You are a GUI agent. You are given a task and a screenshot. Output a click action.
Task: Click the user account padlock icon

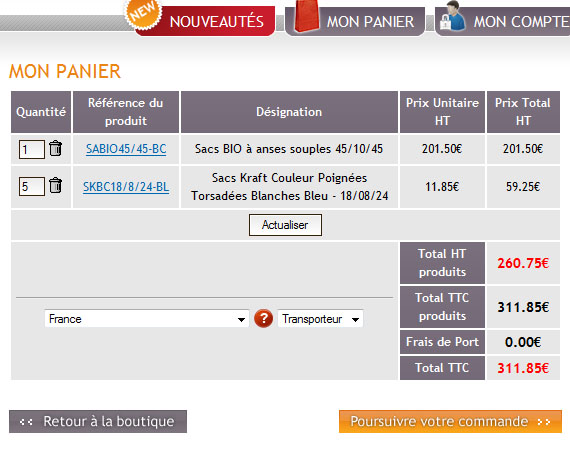(x=452, y=15)
